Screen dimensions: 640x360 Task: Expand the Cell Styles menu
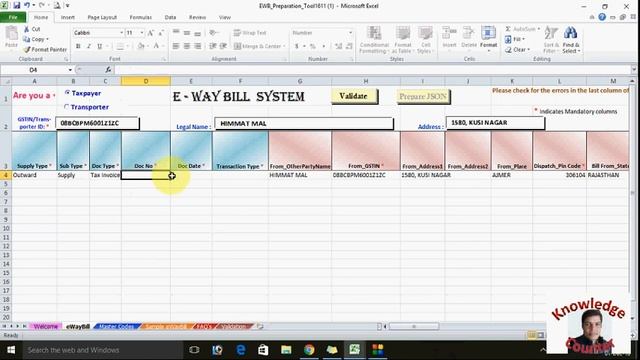coord(425,40)
